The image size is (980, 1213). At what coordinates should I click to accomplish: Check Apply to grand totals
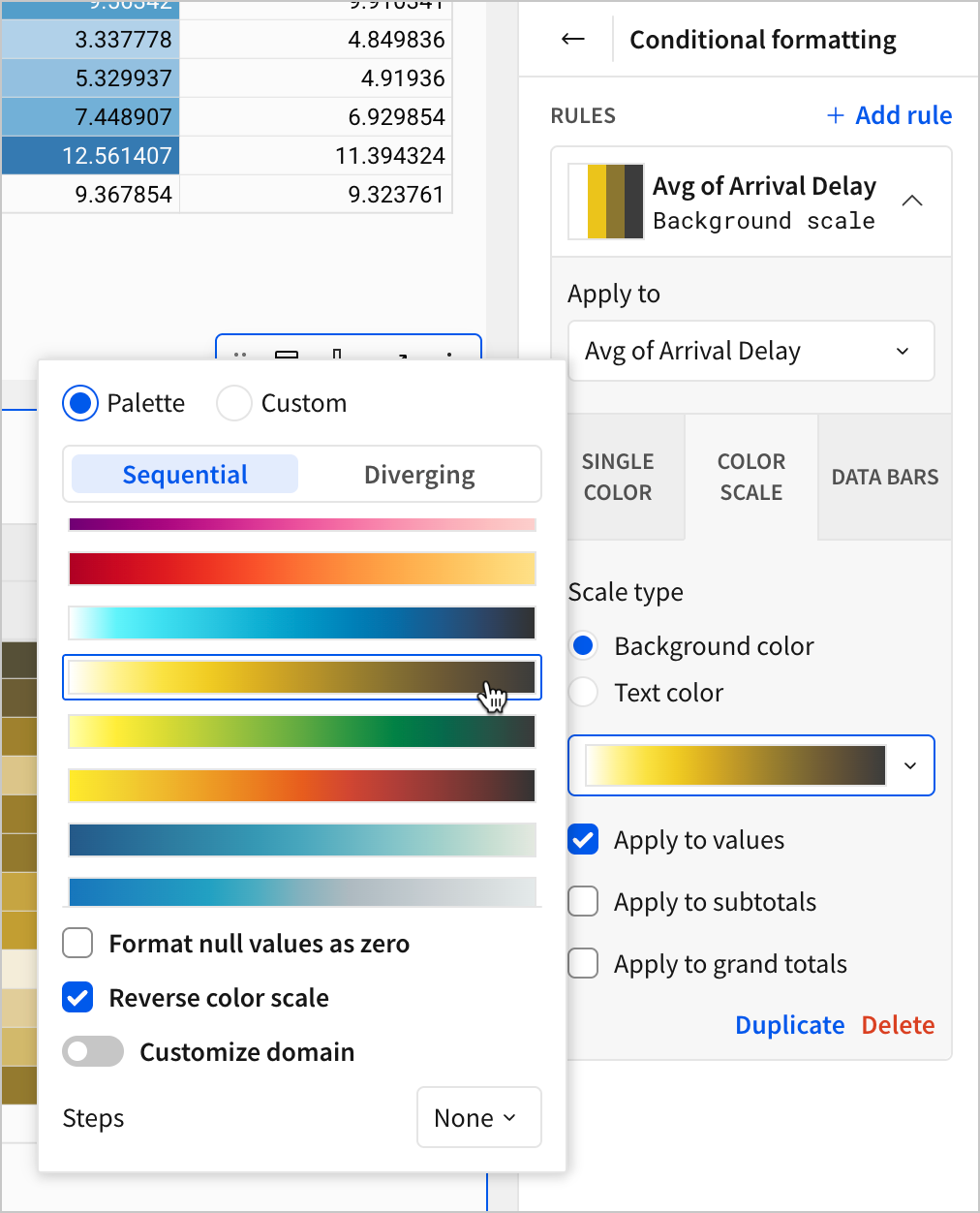click(583, 964)
